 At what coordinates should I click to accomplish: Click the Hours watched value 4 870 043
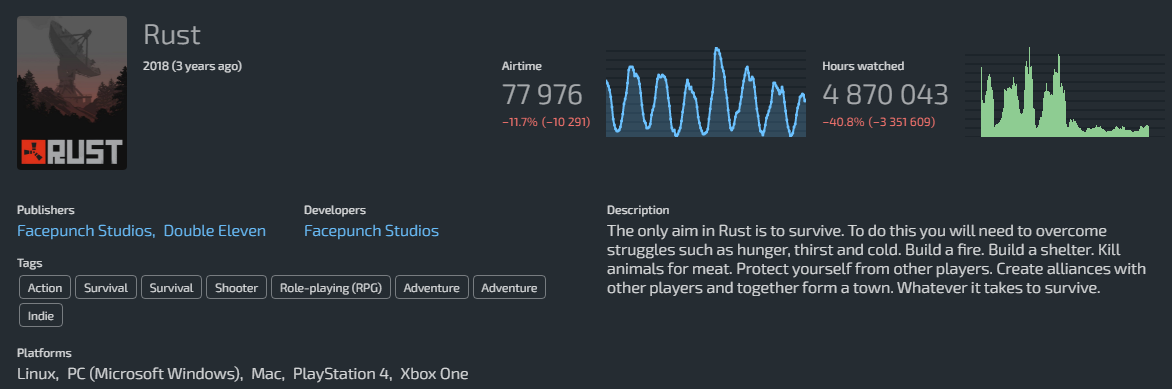click(885, 95)
